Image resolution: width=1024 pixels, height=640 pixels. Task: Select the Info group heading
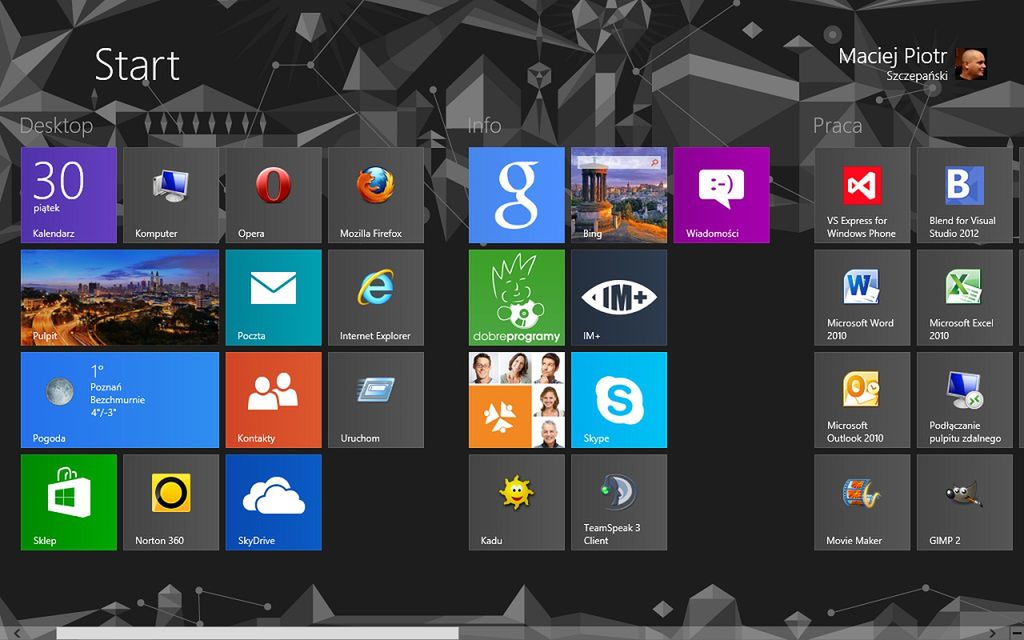click(x=484, y=125)
